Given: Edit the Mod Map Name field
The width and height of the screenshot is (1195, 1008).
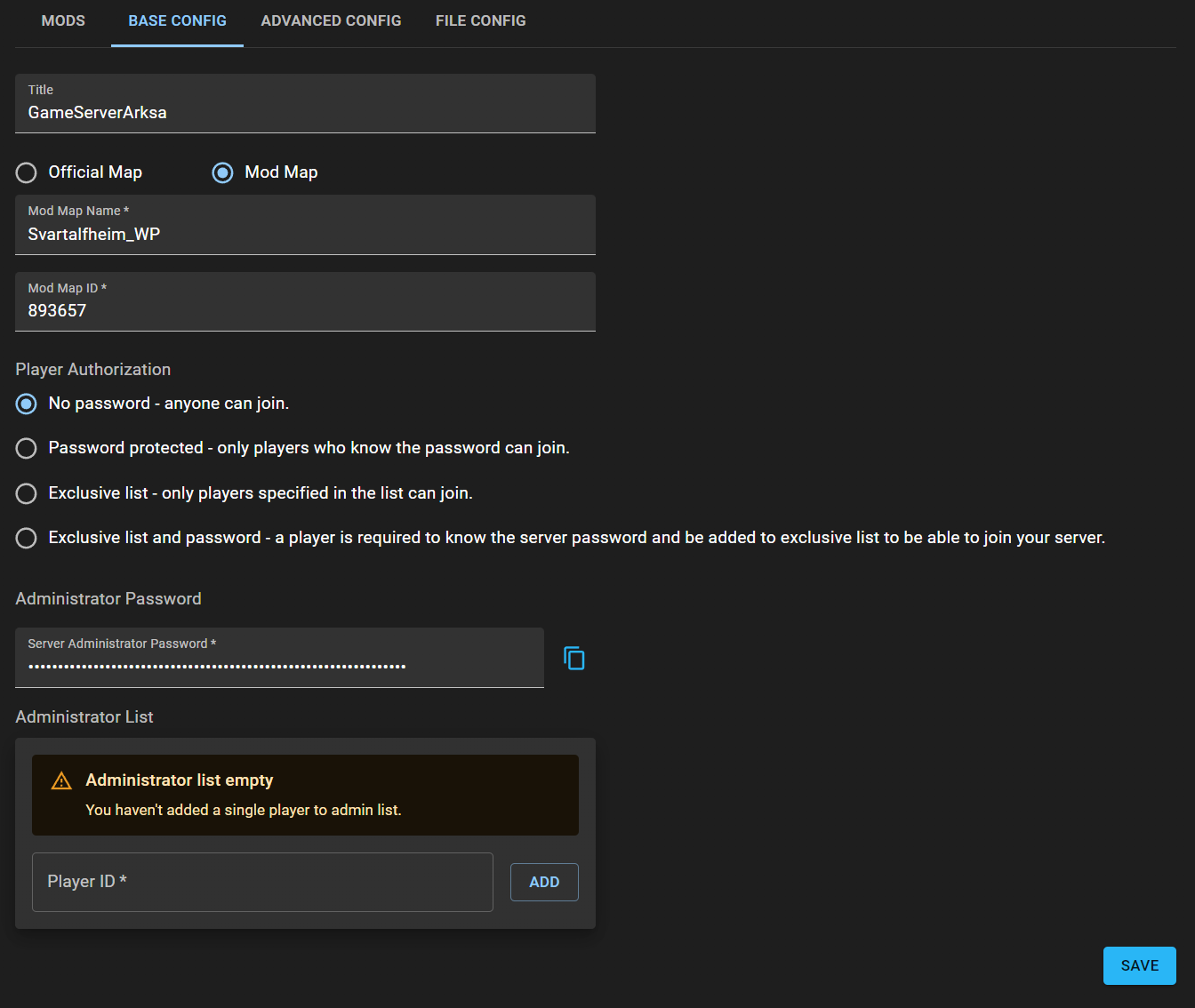Looking at the screenshot, I should point(305,225).
